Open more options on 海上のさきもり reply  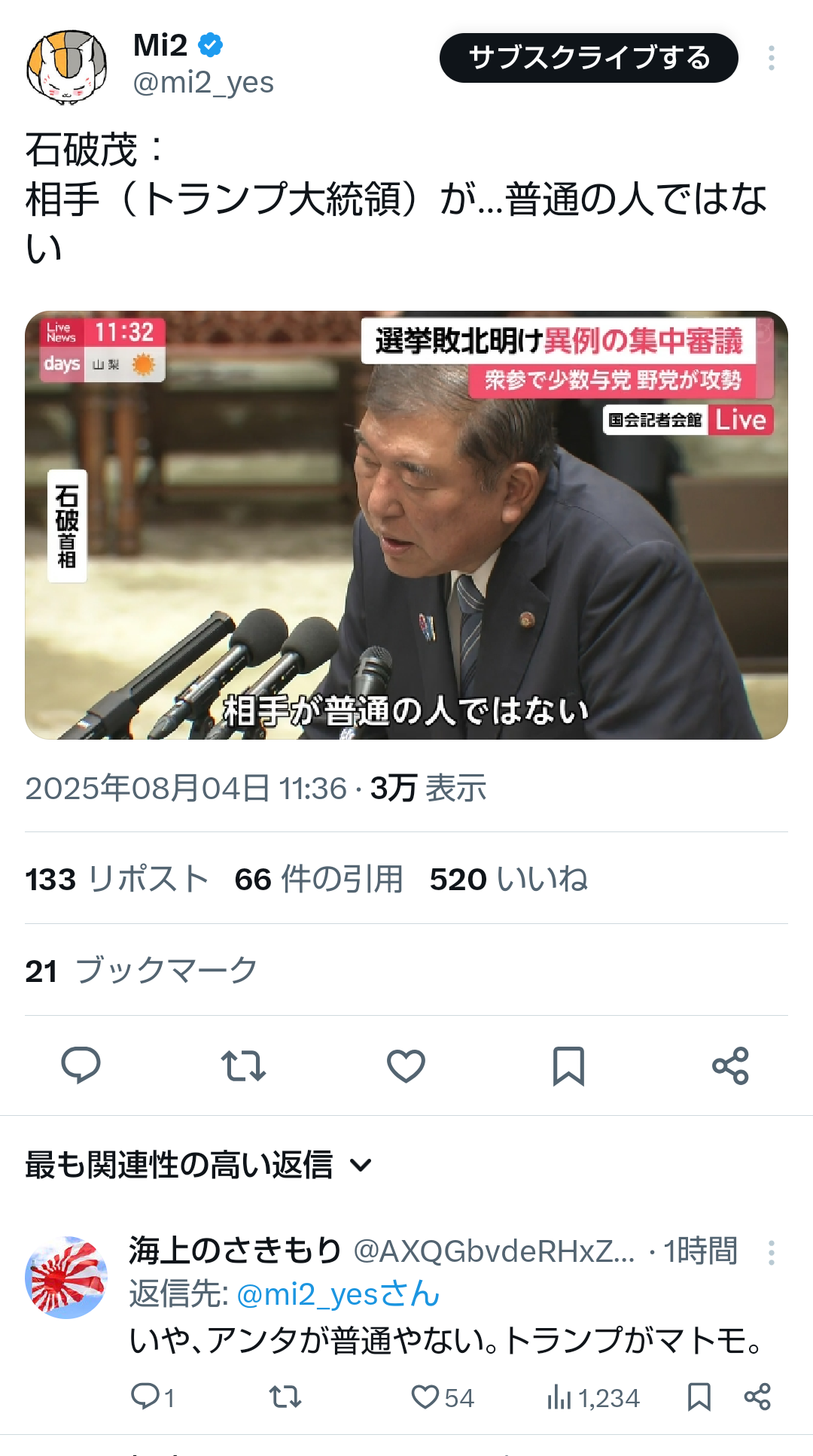tap(772, 1252)
